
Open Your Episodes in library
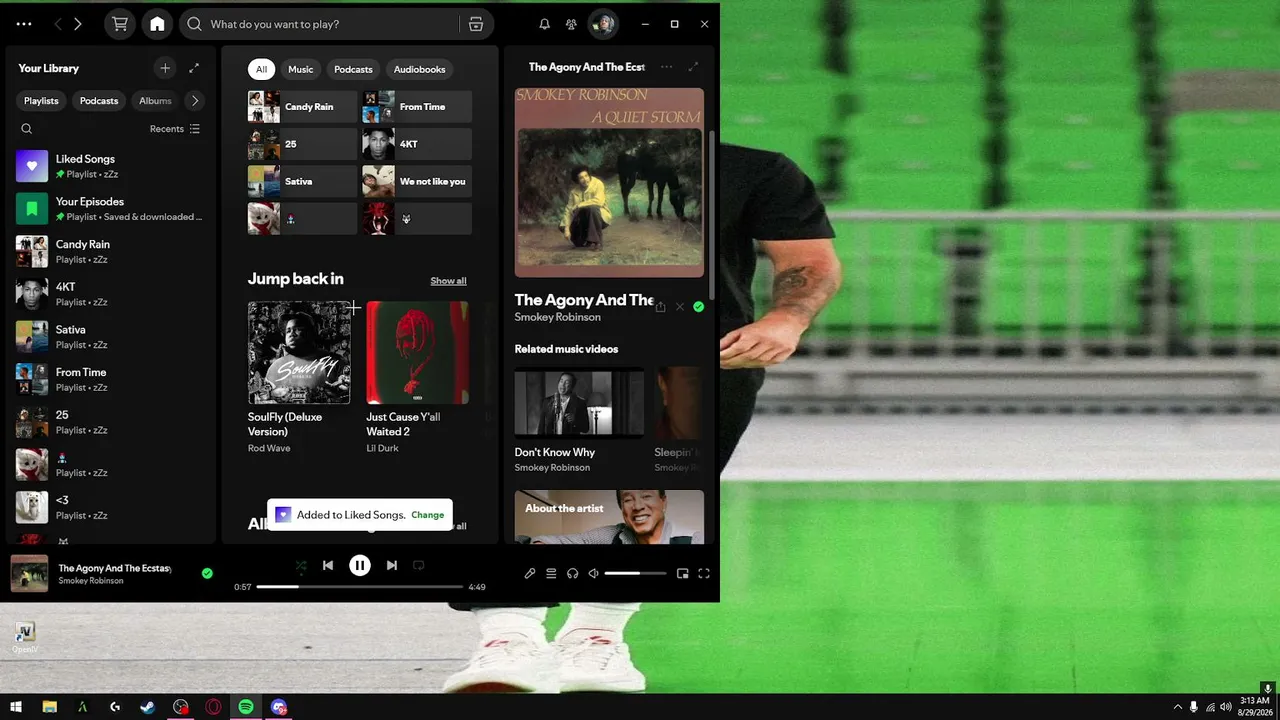[x=110, y=209]
